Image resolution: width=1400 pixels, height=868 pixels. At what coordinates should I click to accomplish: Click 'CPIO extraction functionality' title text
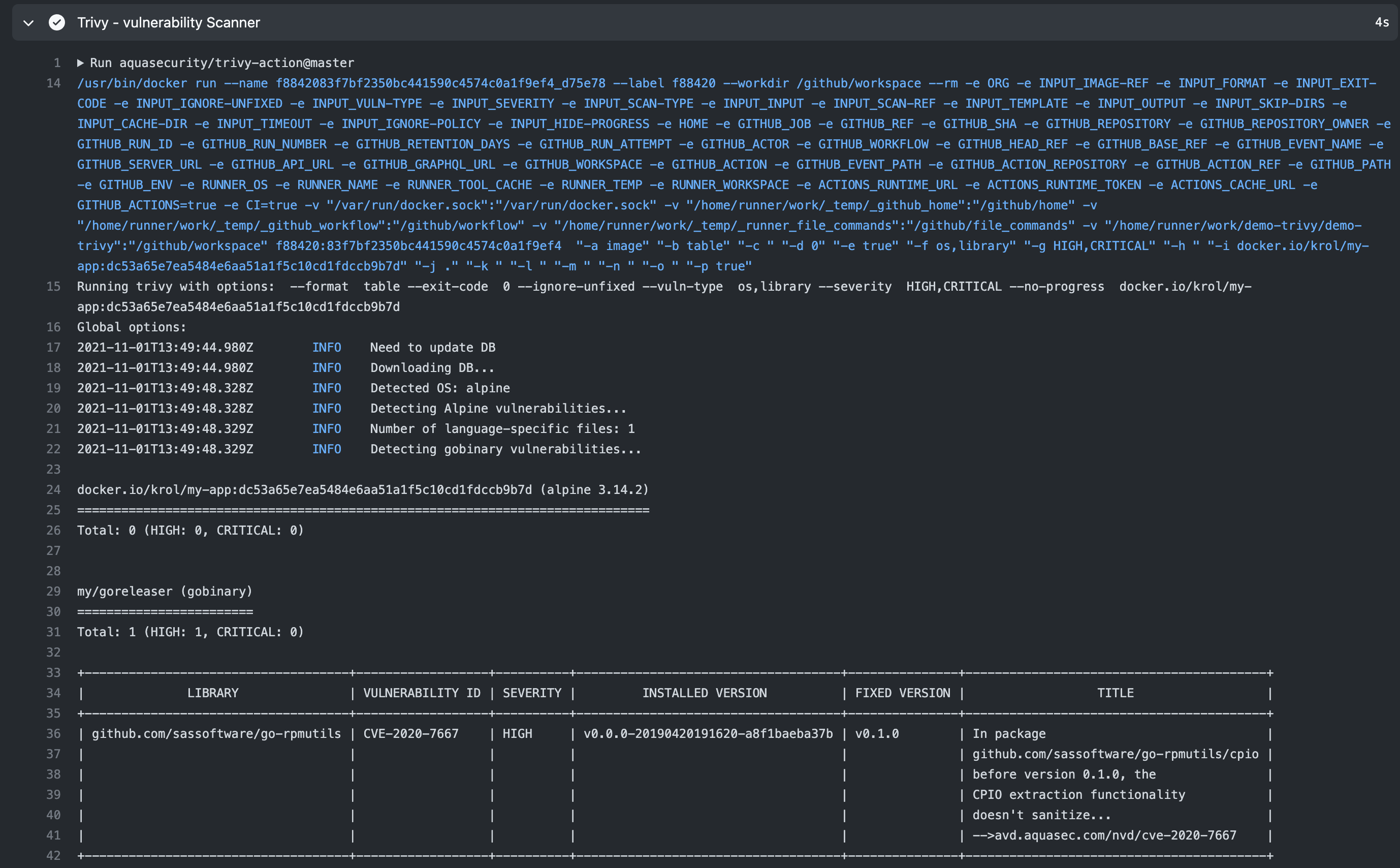pos(1078,794)
